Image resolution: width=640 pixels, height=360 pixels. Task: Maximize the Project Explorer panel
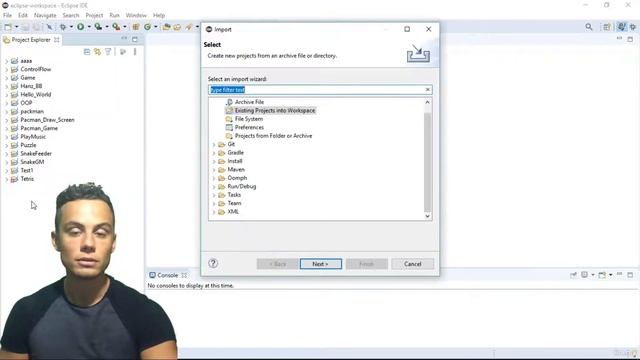coord(135,39)
